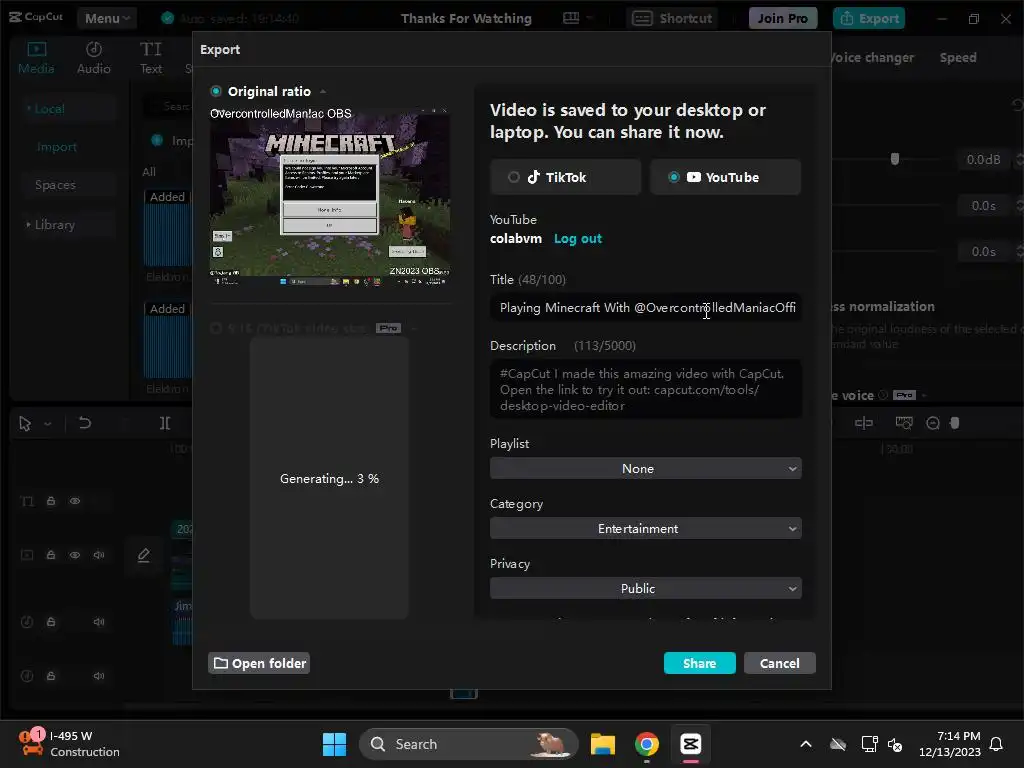Hide the main video track with eye icon
1024x768 pixels.
pos(75,554)
